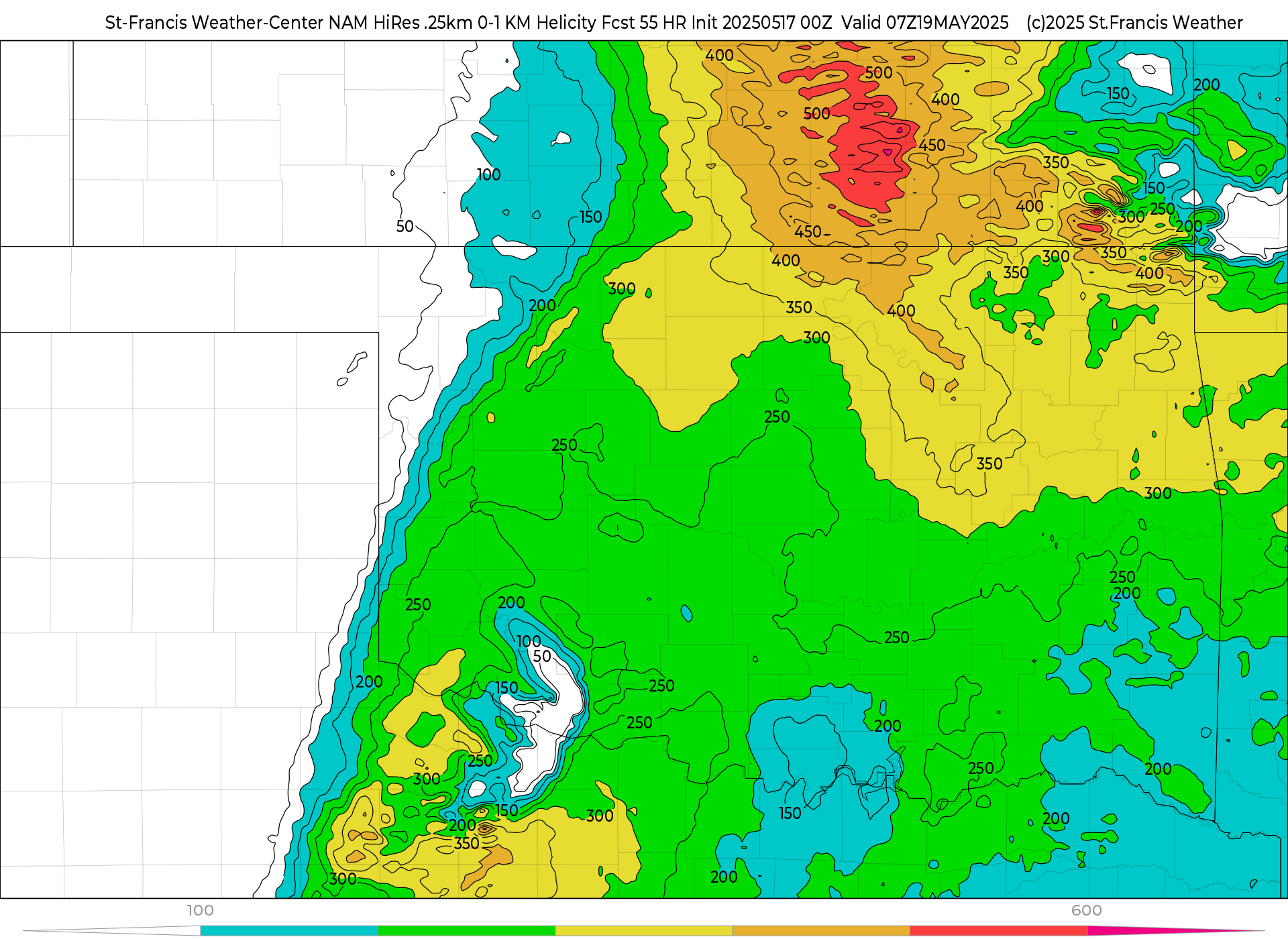Screen dimensions: 1288x939
Task: Click "0-1 KM Helicity" in the title
Action: (x=537, y=23)
